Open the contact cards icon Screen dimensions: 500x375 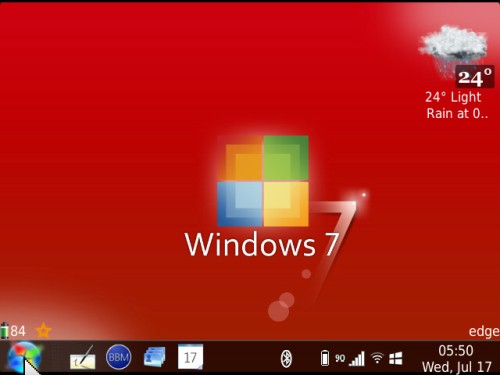155,357
